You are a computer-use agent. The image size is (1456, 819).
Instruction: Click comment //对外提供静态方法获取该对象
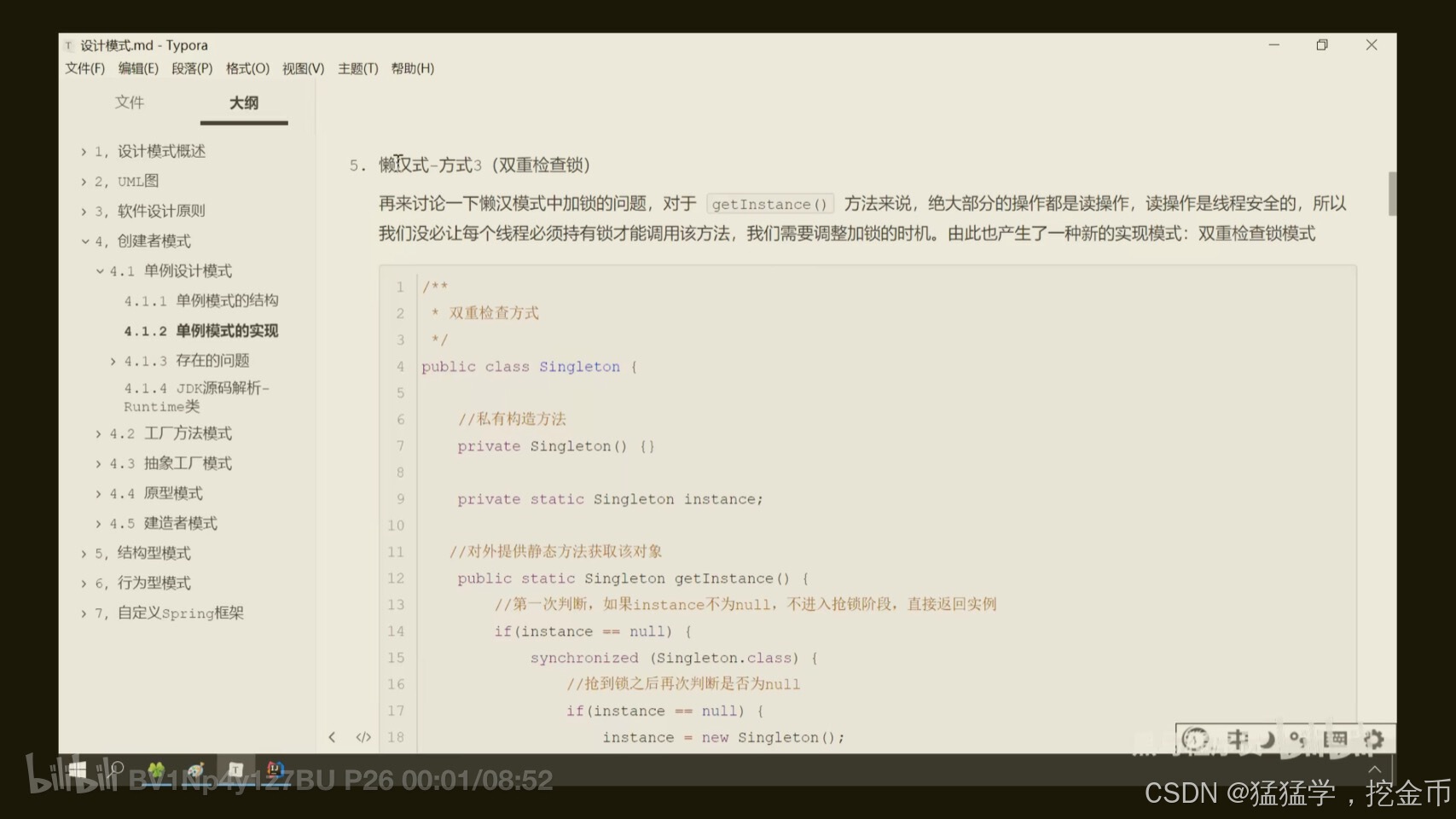tap(555, 551)
